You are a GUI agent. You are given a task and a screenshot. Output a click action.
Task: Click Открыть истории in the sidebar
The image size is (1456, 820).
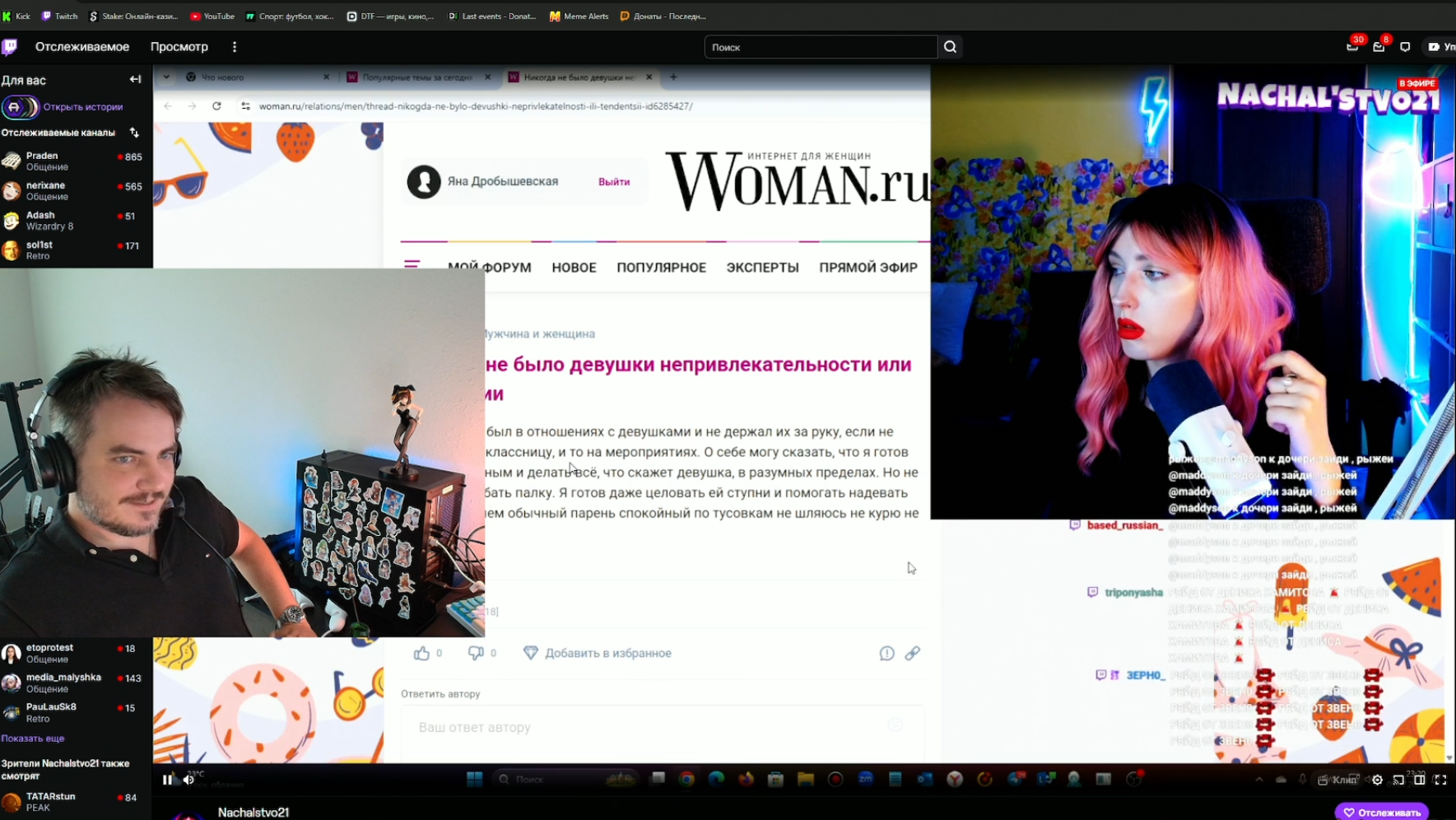(x=83, y=107)
